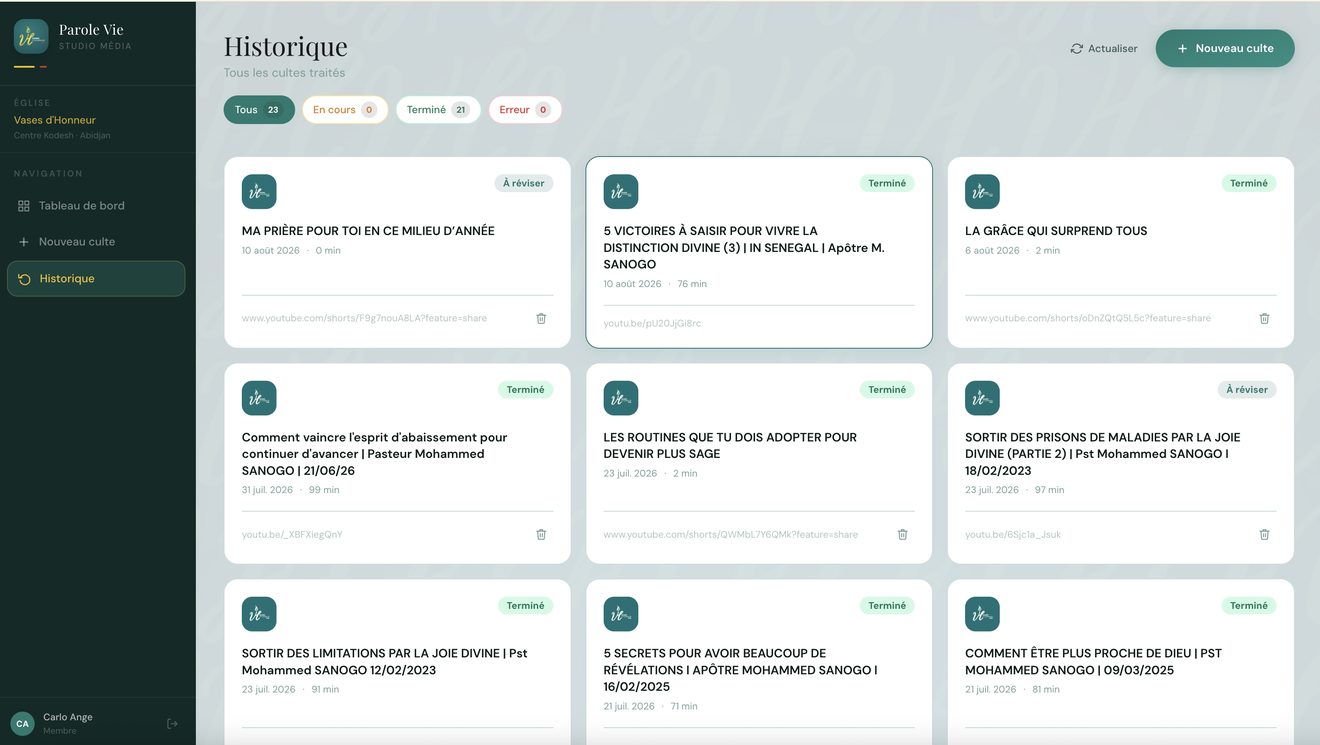The image size is (1320, 745).
Task: Delete the "MA PRIÈRE POUR TOI" card via trash icon
Action: [541, 318]
